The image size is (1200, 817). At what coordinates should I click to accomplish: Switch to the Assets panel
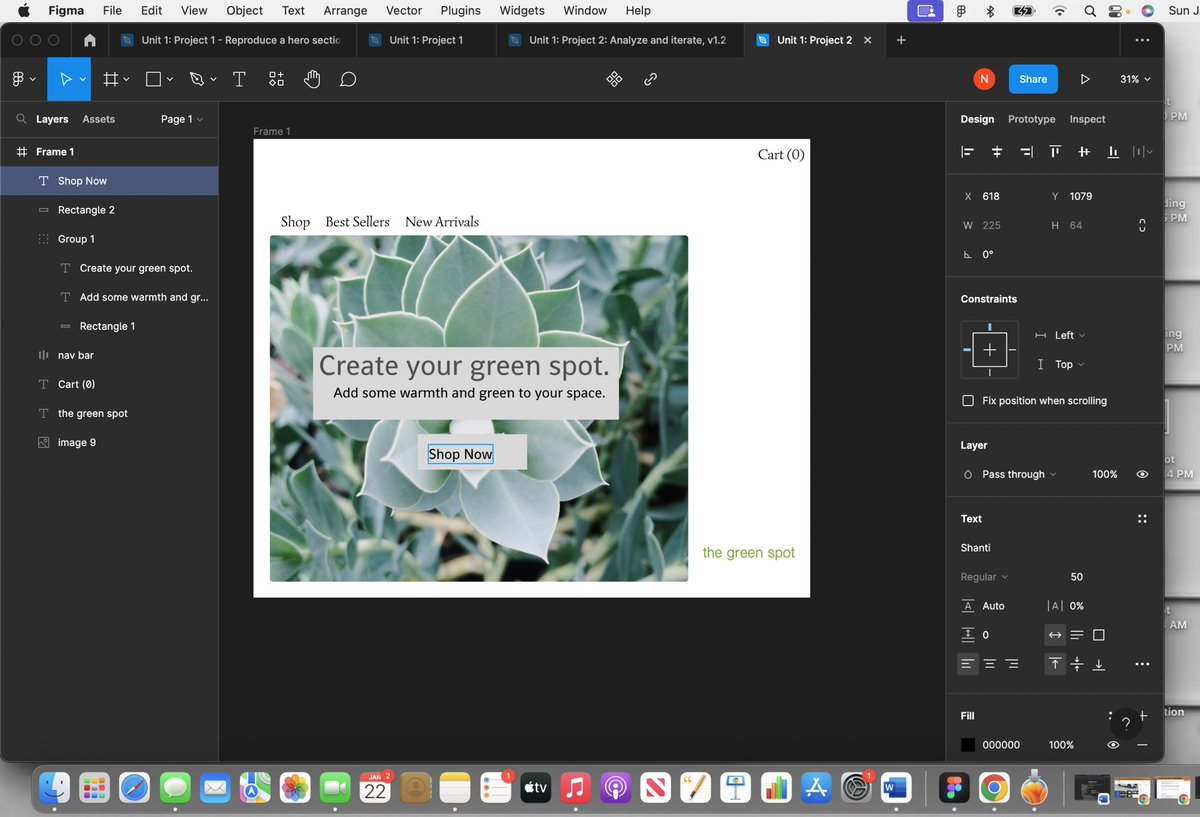tap(98, 119)
